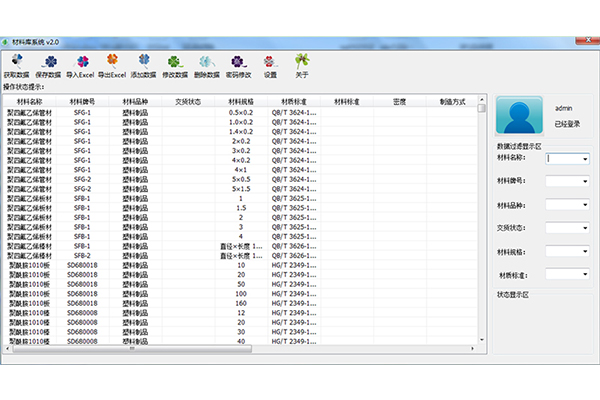Click the 保存数据 toolbar icon
Viewport: 600px width, 400px height.
(47, 64)
